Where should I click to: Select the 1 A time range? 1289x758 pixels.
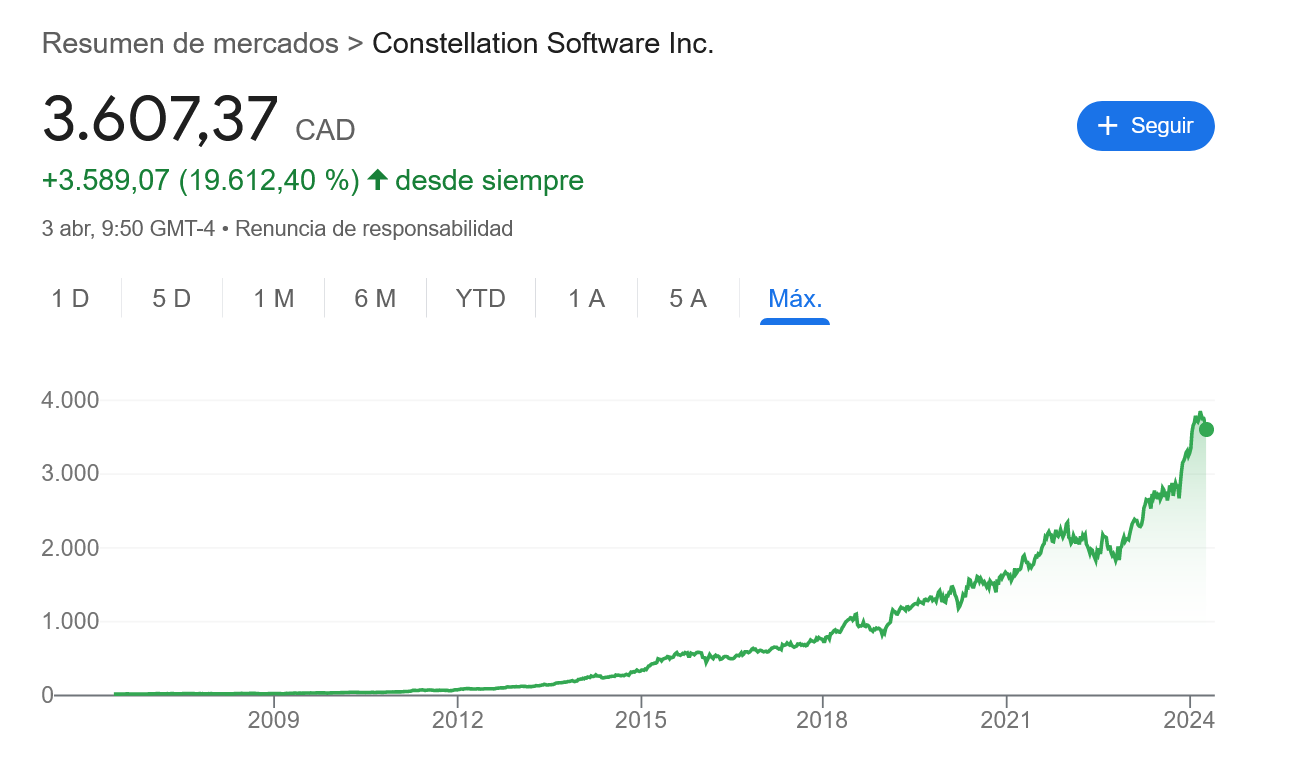tap(586, 298)
